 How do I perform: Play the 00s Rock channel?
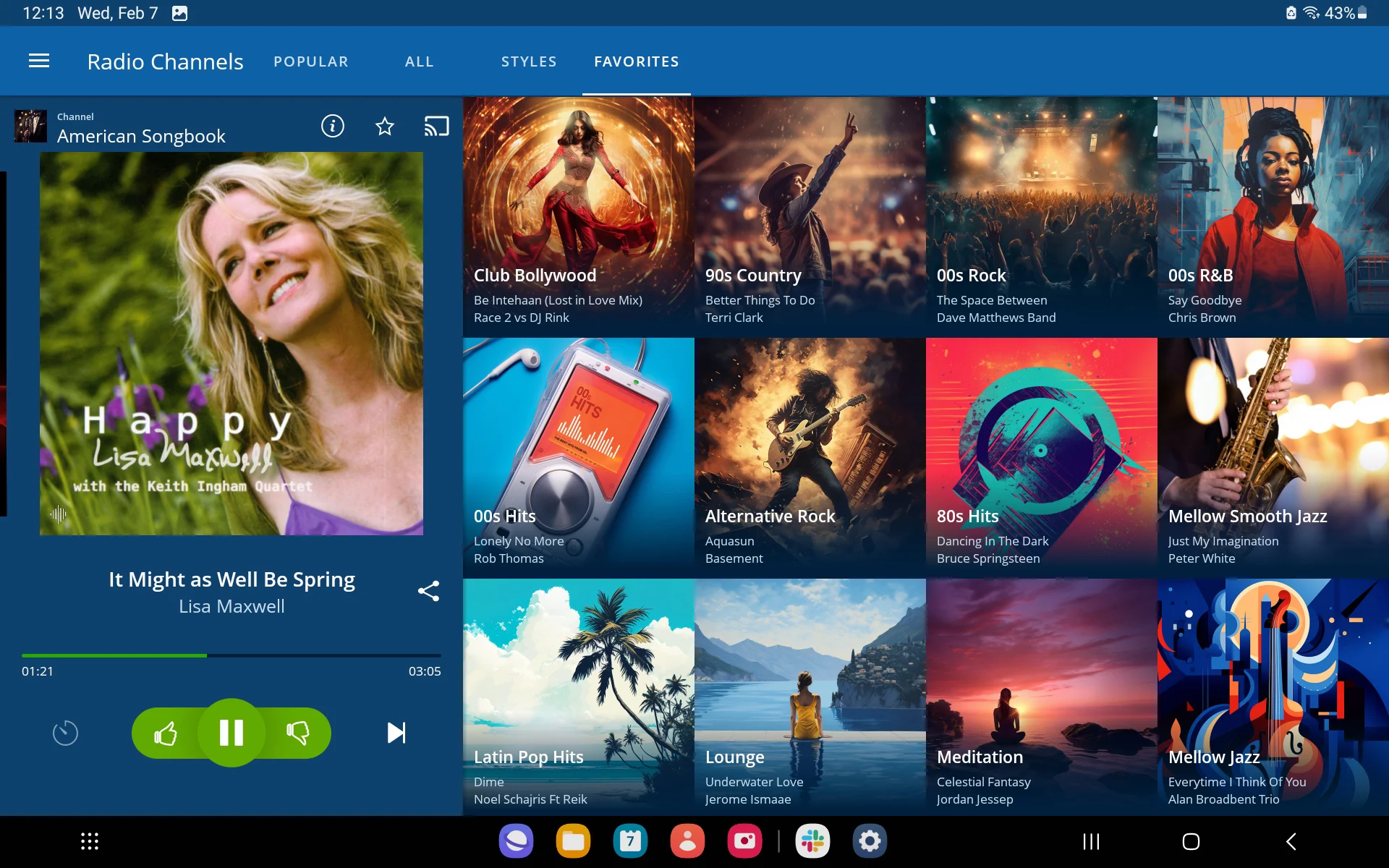1042,216
